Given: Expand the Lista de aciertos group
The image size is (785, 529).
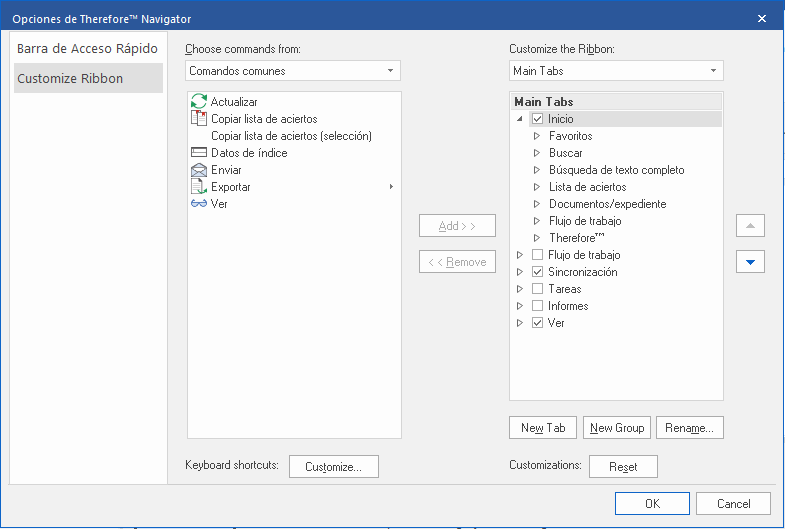Looking at the screenshot, I should click(x=537, y=187).
